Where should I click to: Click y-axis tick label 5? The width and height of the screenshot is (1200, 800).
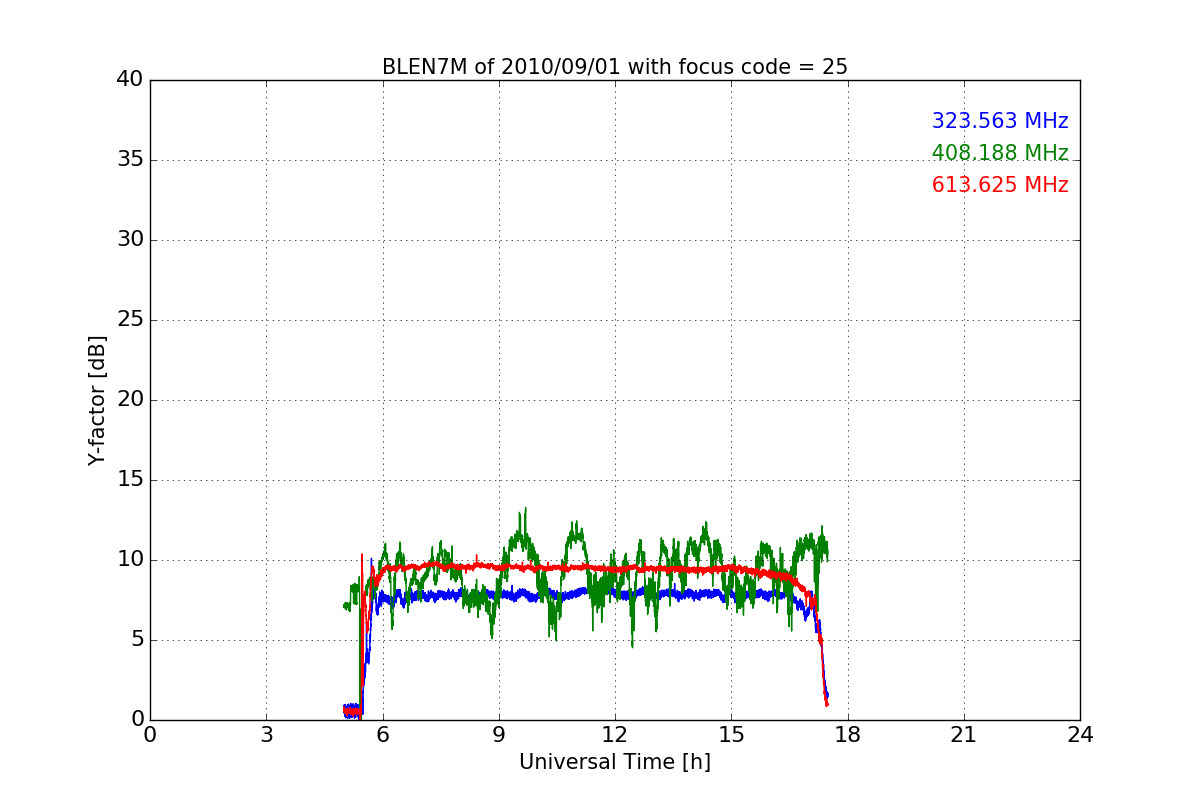click(136, 640)
